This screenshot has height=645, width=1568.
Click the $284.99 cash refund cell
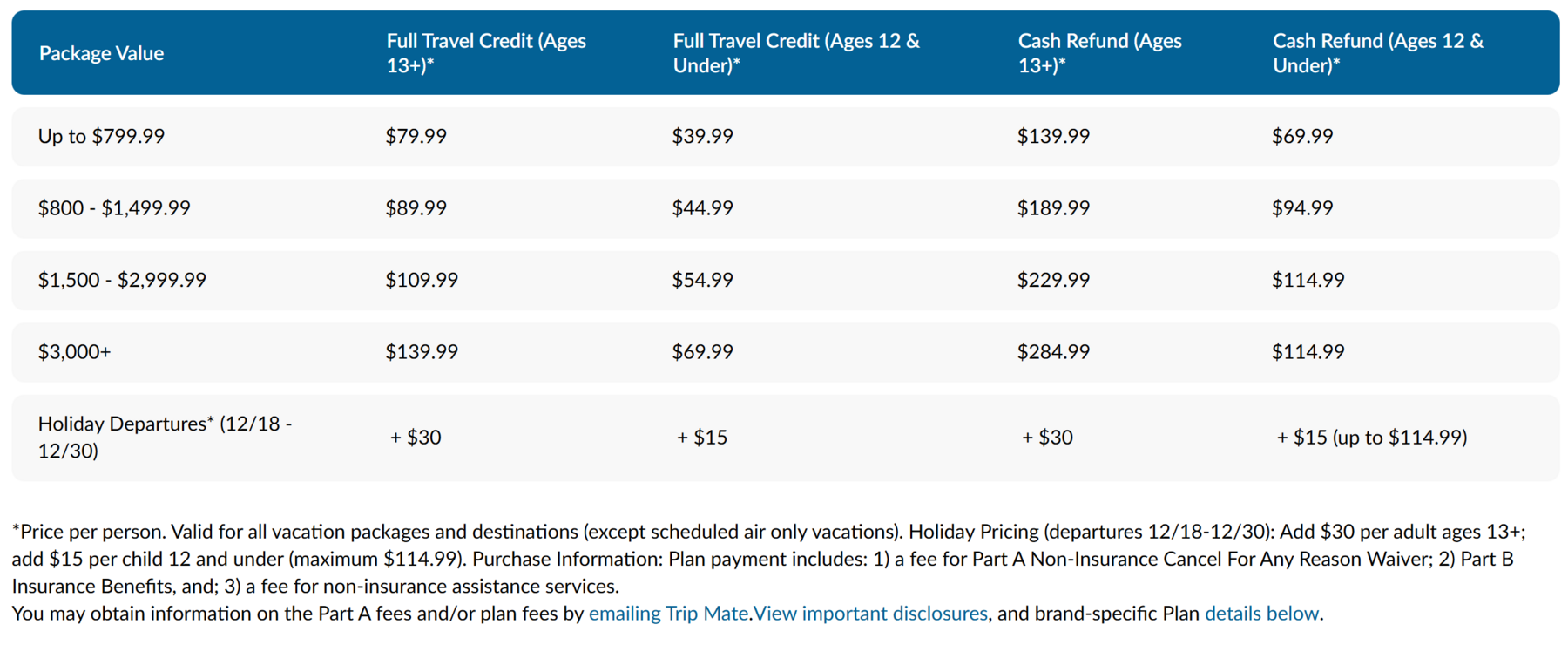(1053, 352)
